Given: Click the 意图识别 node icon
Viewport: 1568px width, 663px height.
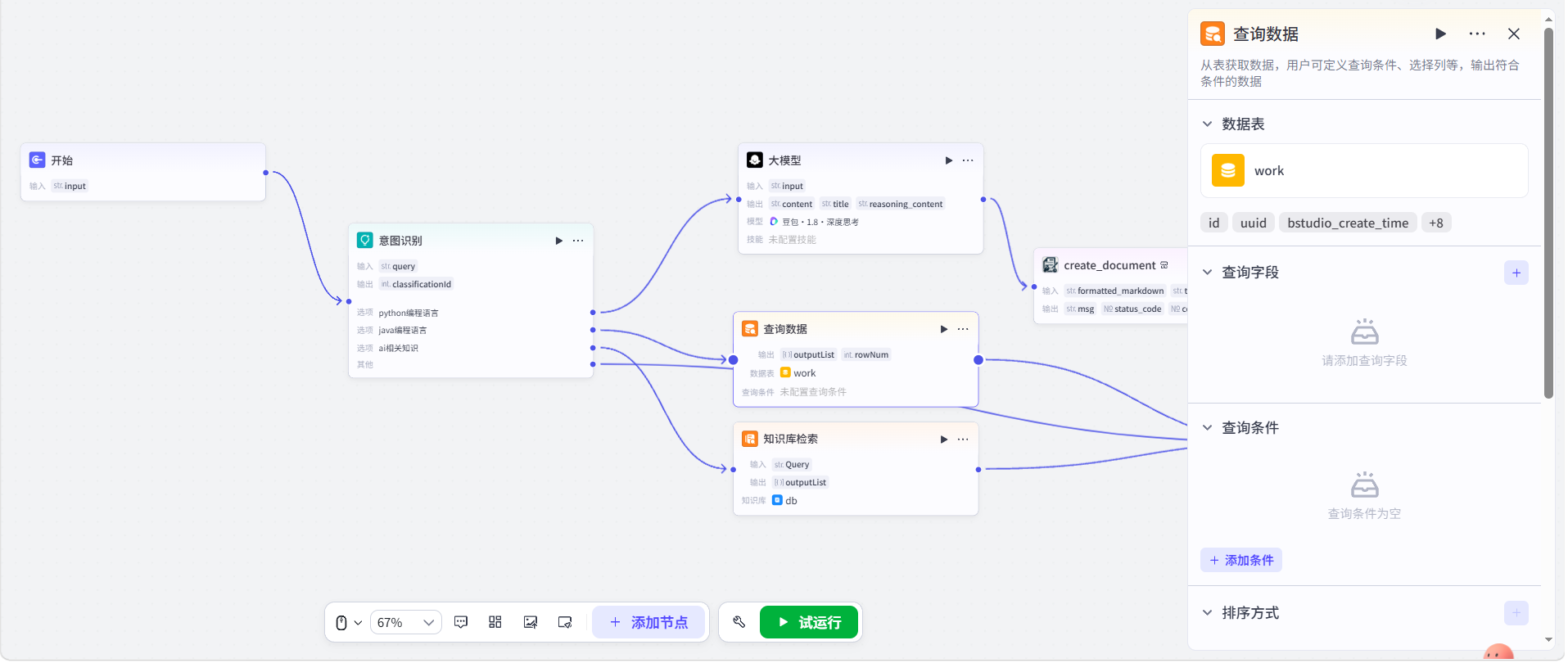Looking at the screenshot, I should point(365,241).
